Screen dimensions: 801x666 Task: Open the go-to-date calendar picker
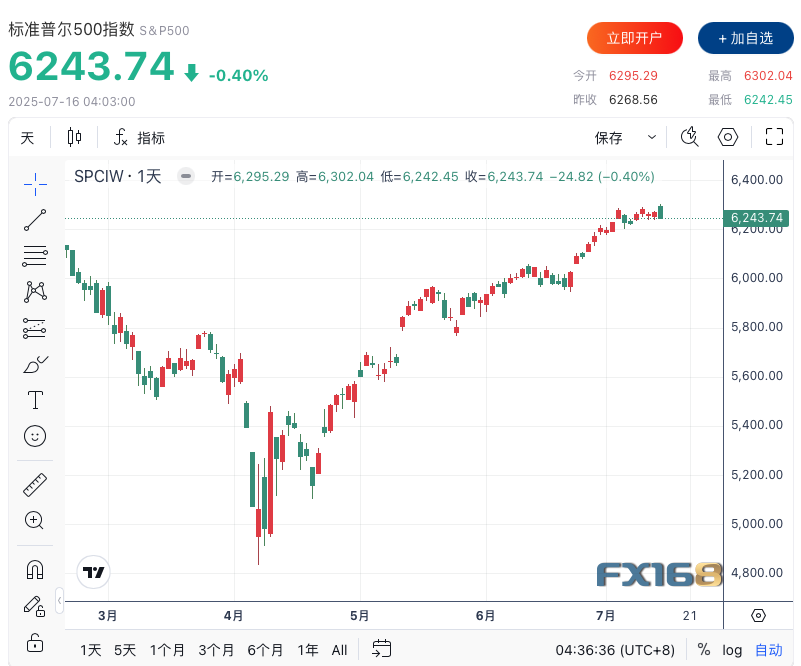click(x=381, y=650)
